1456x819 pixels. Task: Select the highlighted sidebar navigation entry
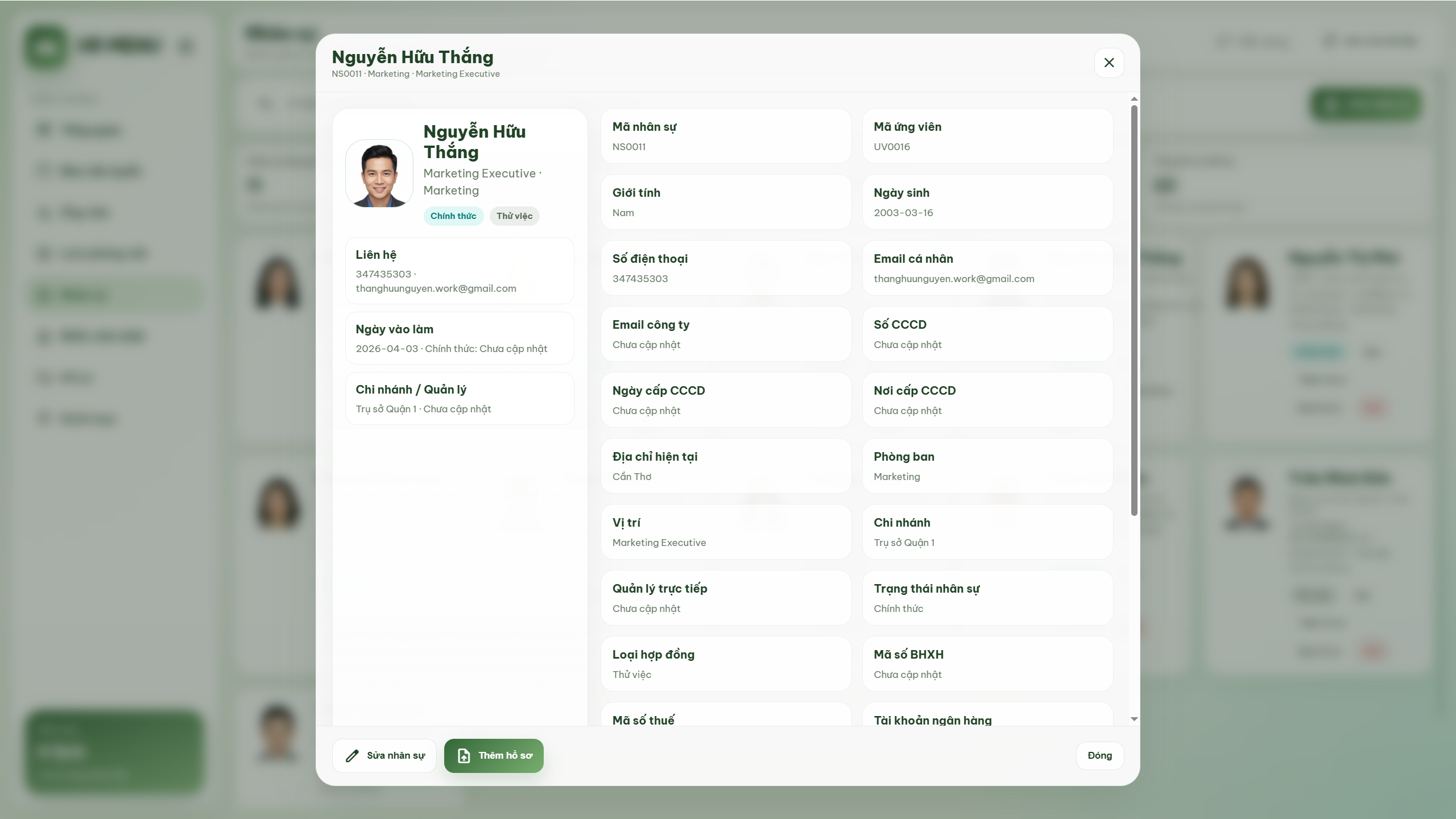pos(114,294)
